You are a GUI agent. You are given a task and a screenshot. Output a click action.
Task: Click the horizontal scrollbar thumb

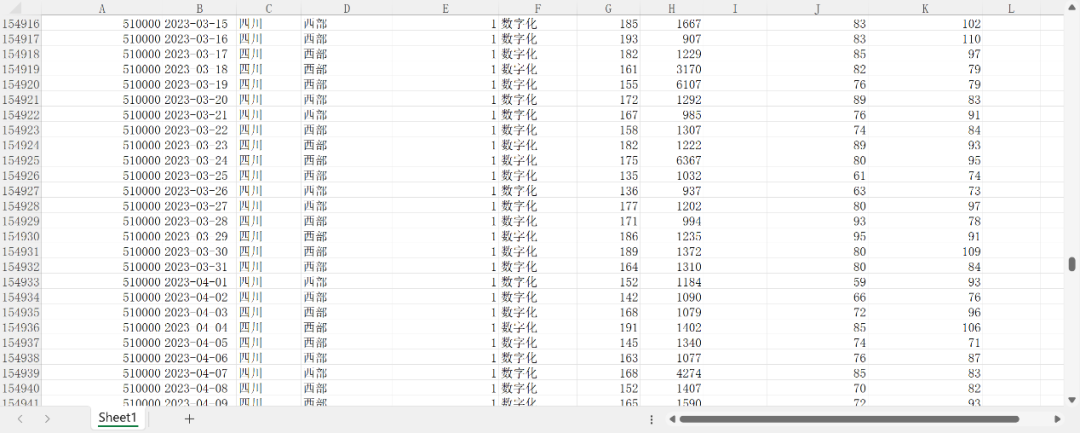click(849, 419)
